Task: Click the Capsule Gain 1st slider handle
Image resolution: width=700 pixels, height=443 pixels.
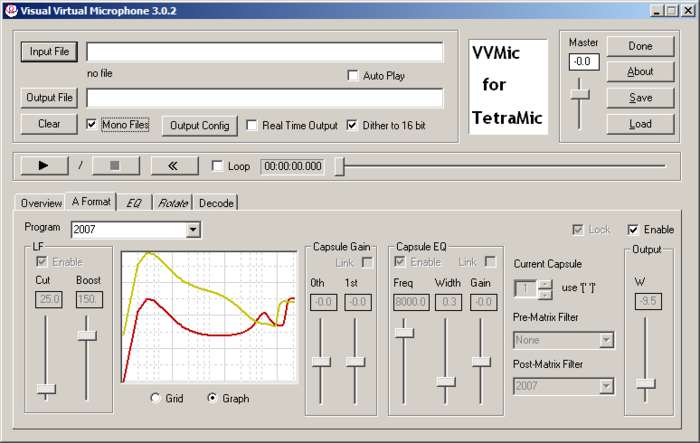Action: 355,362
